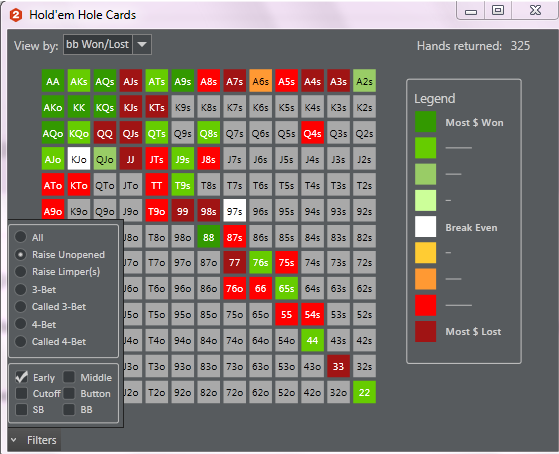Select the red 55 cell

click(x=286, y=314)
